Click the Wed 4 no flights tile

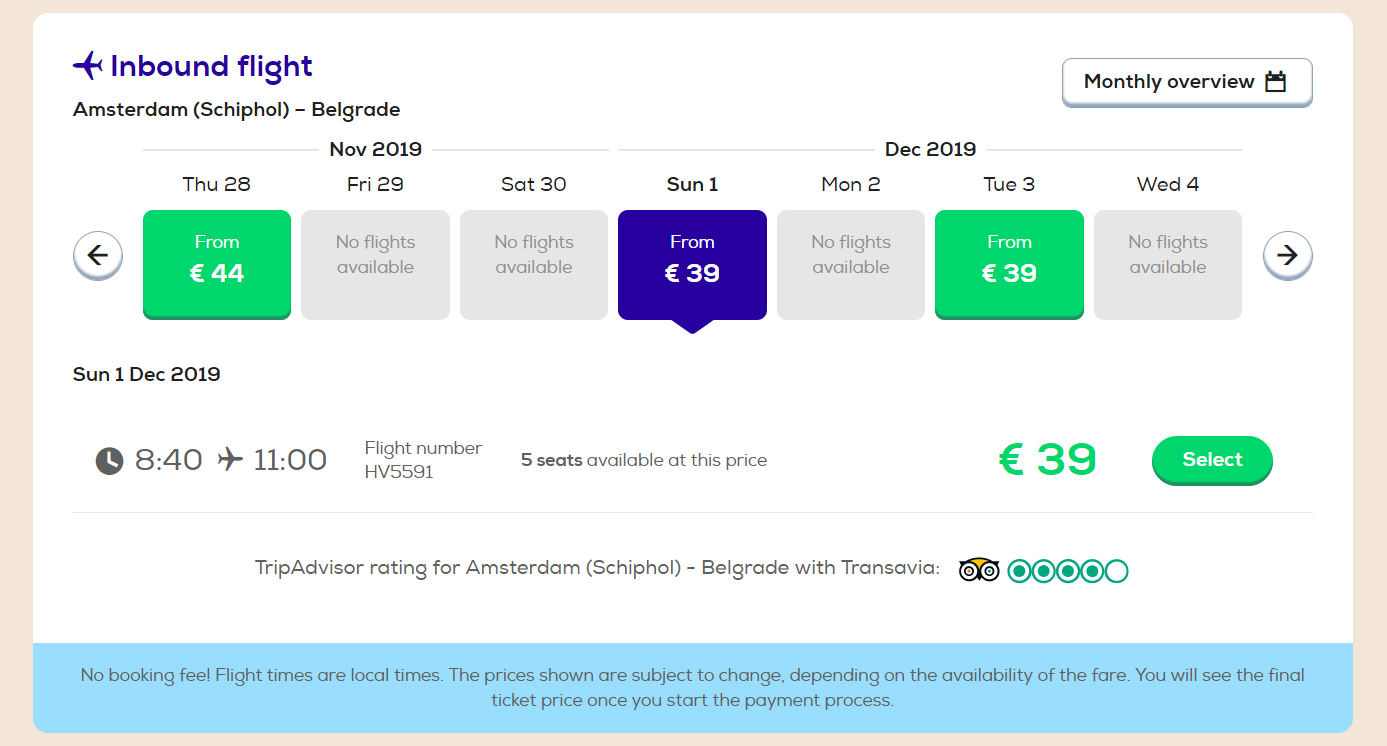(1168, 265)
